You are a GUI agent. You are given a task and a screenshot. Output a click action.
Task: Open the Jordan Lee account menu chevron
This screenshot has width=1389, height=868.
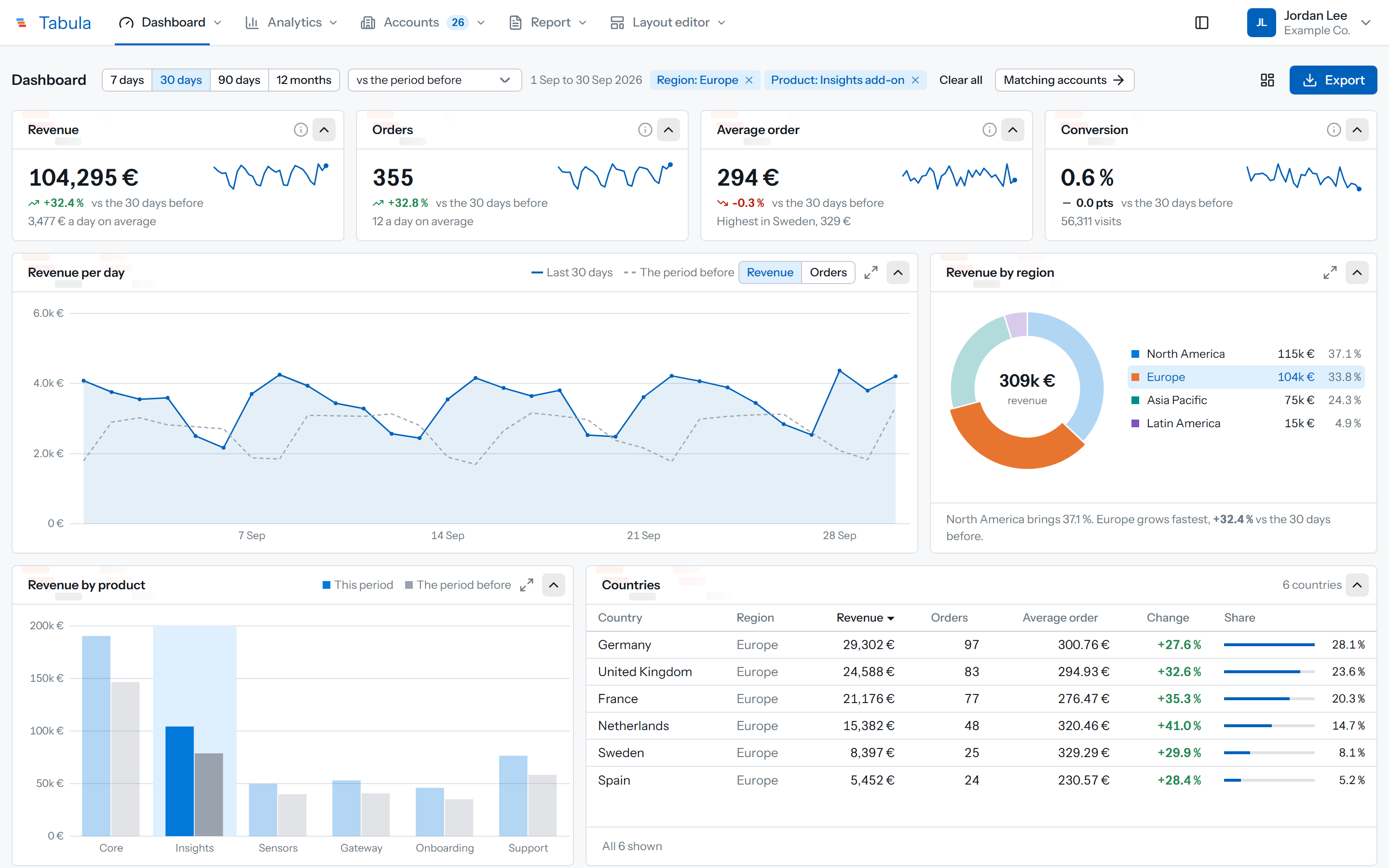pyautogui.click(x=1366, y=23)
